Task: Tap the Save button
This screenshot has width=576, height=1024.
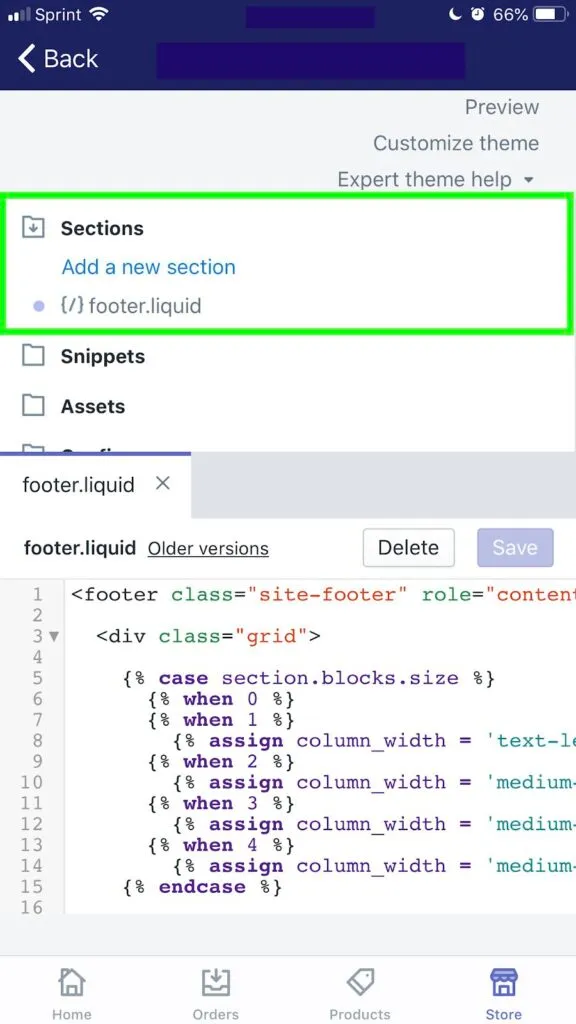Action: pyautogui.click(x=515, y=548)
